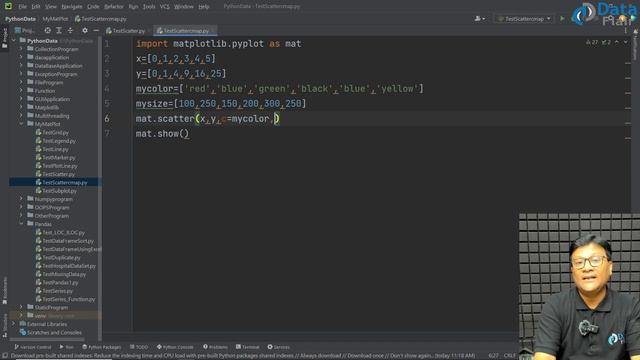Expand the Multithreading folder
Image resolution: width=640 pixels, height=360 pixels.
21,116
